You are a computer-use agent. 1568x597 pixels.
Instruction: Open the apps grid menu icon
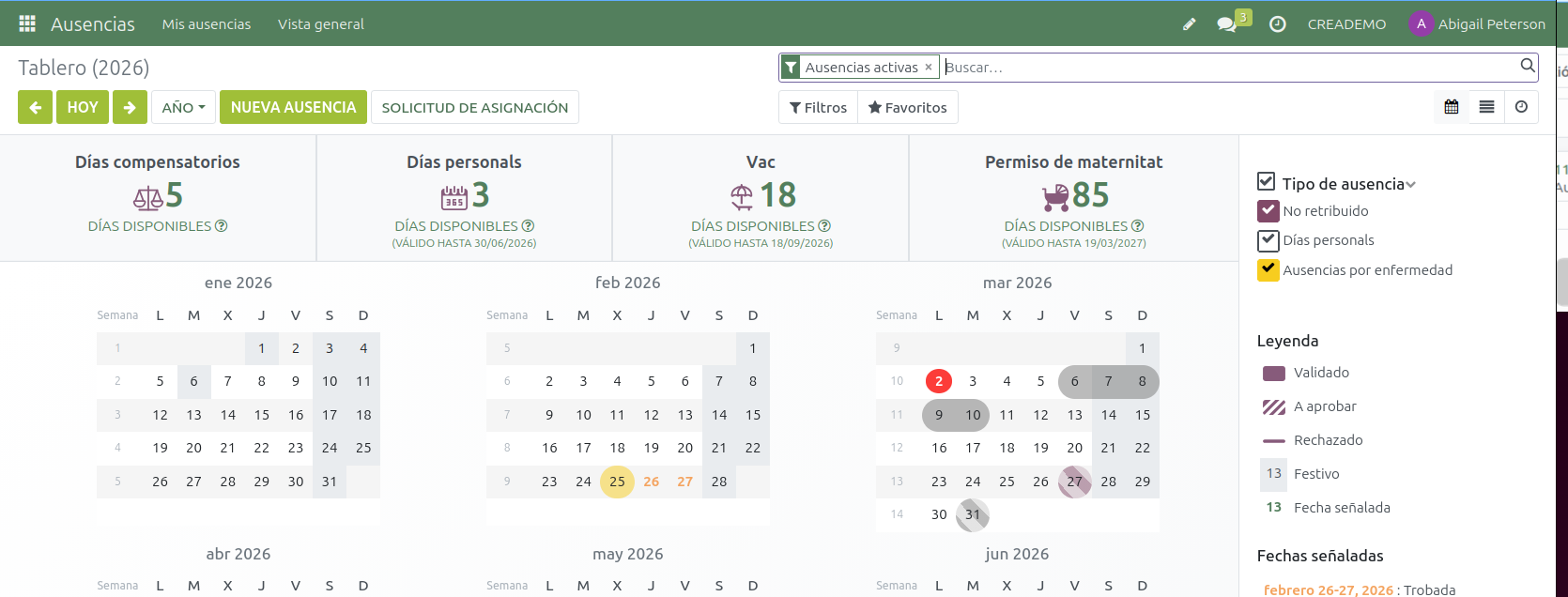click(x=27, y=23)
